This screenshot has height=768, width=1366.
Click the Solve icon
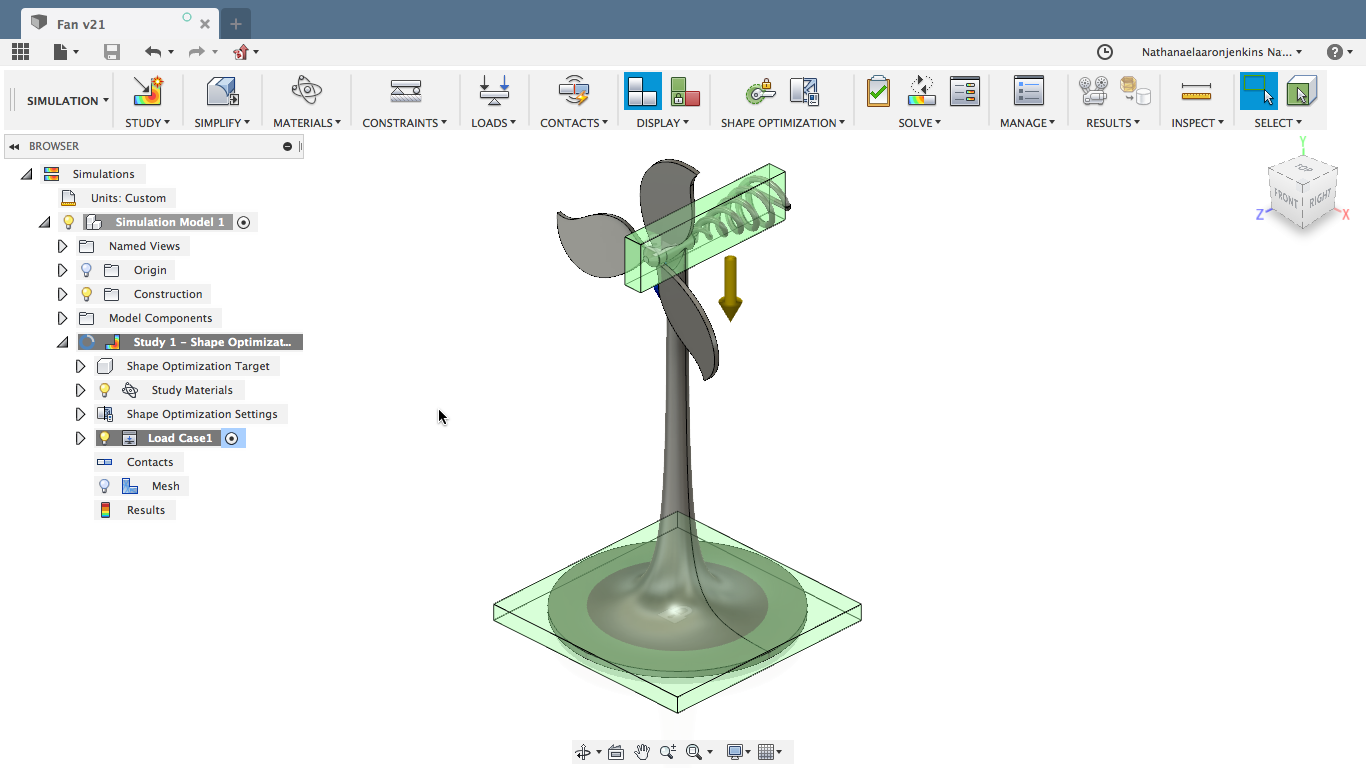[921, 92]
